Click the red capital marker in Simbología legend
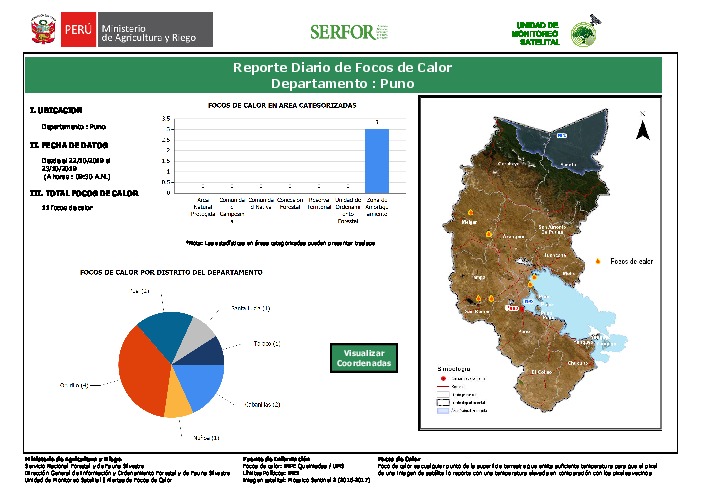Screen dimensions: 702x496 coord(443,379)
